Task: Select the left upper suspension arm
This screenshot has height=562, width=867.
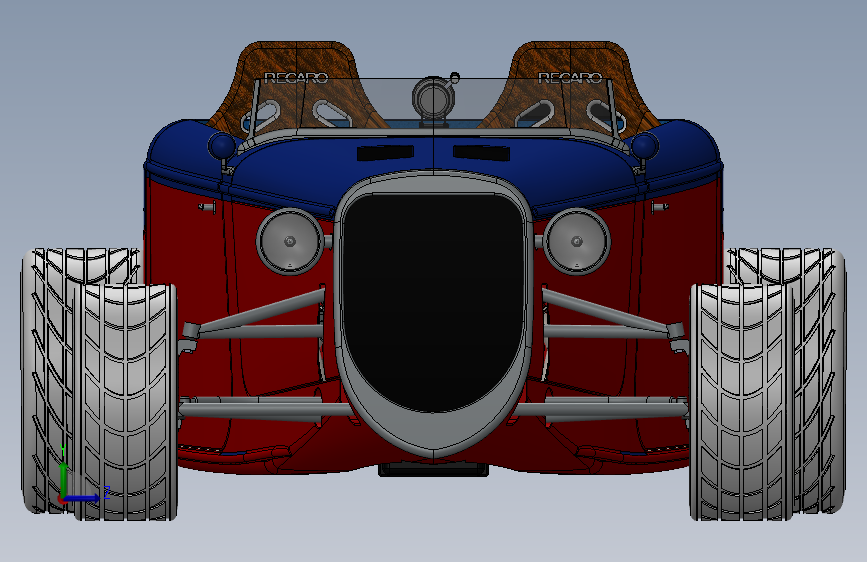Action: point(260,313)
